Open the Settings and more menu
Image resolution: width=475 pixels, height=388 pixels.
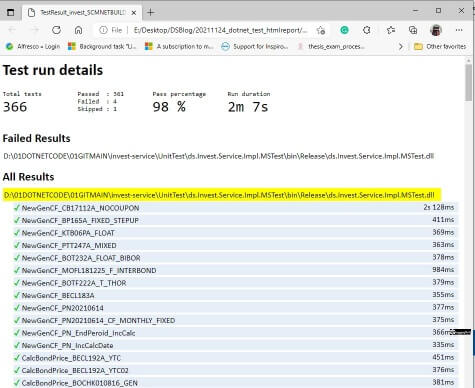pyautogui.click(x=459, y=30)
